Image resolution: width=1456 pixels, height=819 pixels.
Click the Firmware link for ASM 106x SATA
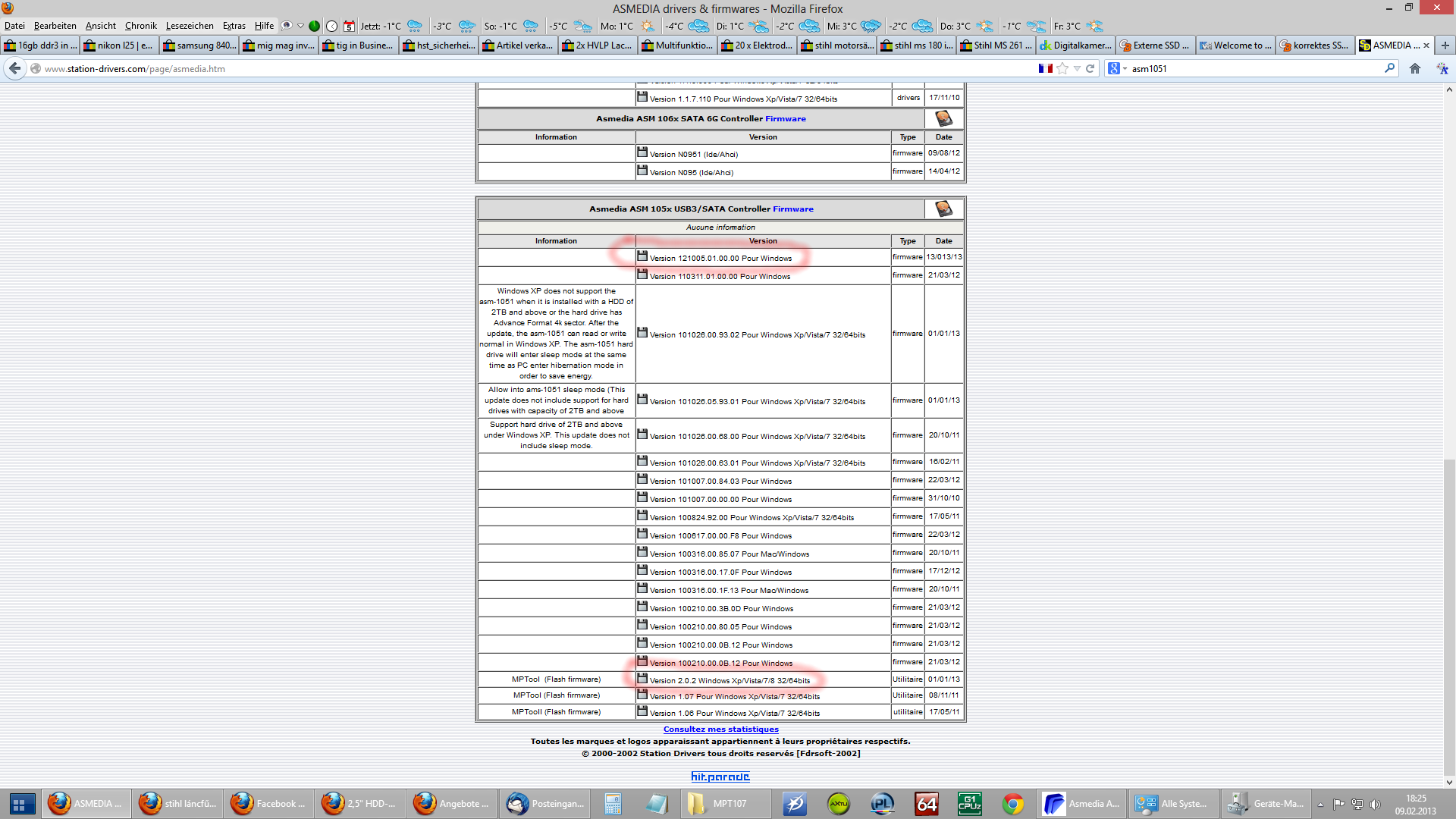(x=785, y=119)
